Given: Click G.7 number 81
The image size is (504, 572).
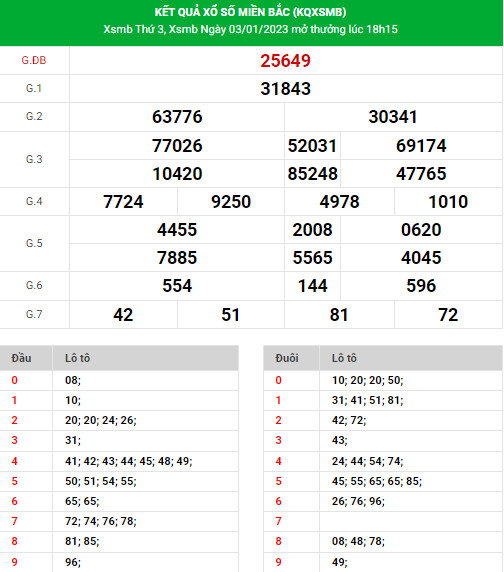Looking at the screenshot, I should [x=339, y=315].
